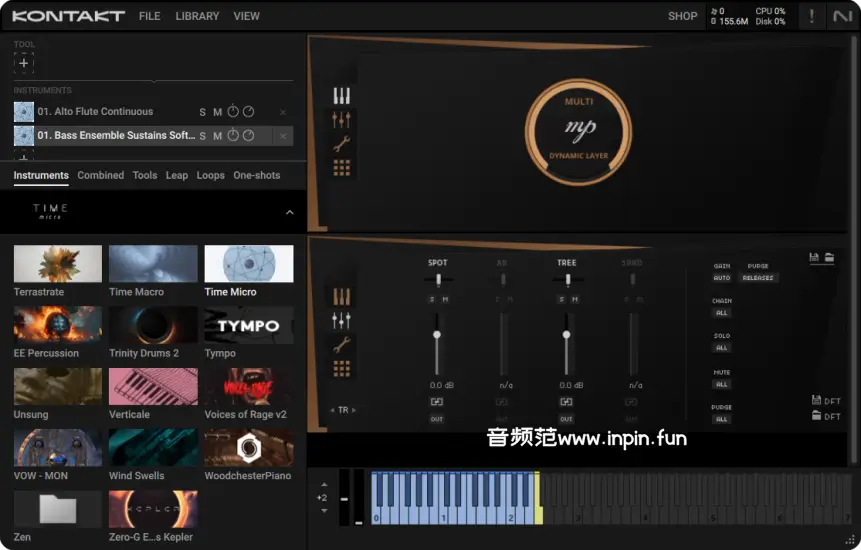The height and width of the screenshot is (550, 861).
Task: Collapse the Time Micro library header
Action: tap(290, 212)
